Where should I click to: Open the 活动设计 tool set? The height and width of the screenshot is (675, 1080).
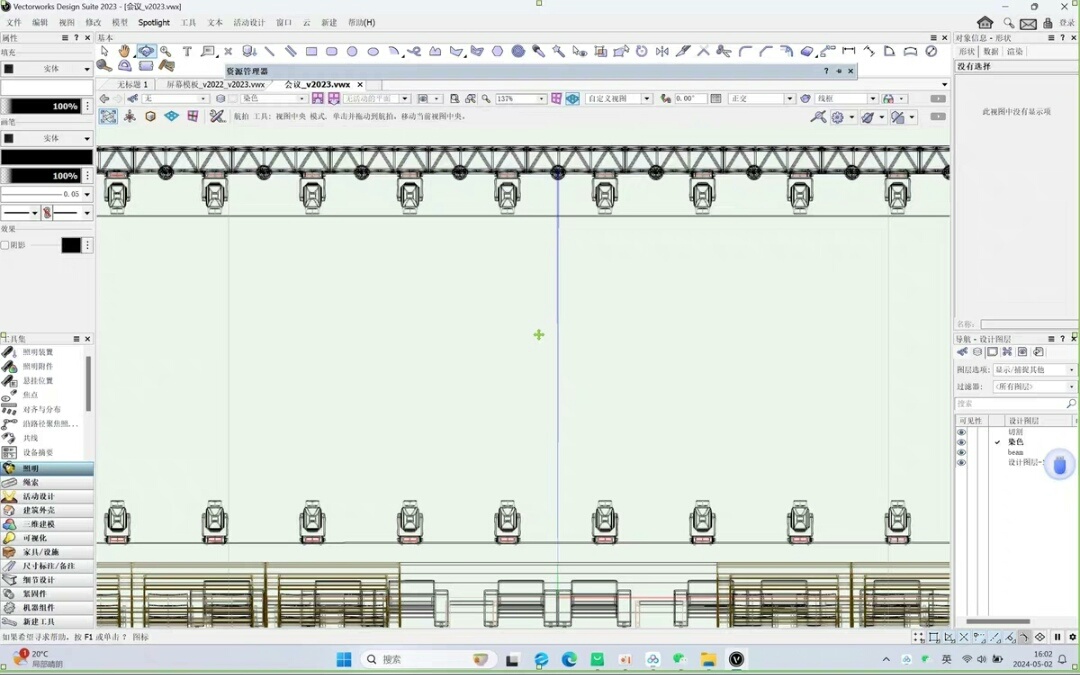[x=39, y=496]
